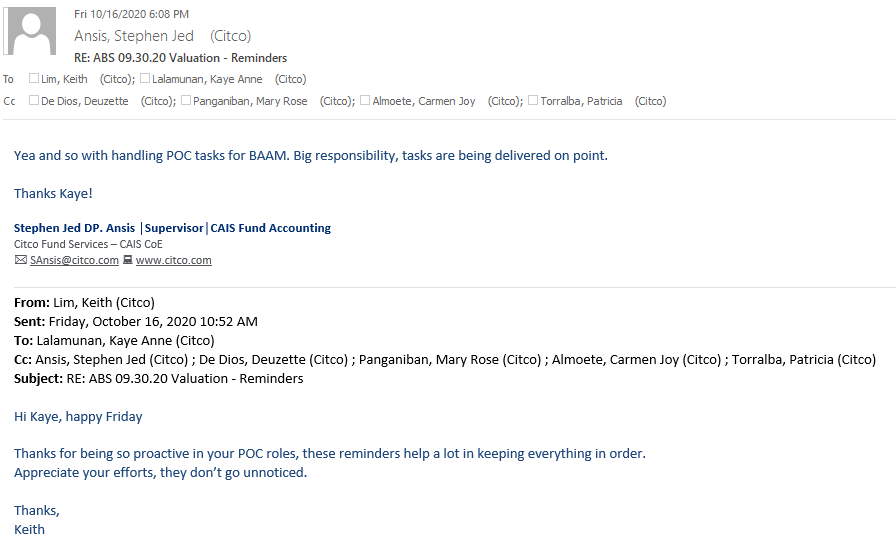Click presence box beside Panganiban, Mary Rose in top Cc field
The height and width of the screenshot is (555, 896).
point(186,100)
